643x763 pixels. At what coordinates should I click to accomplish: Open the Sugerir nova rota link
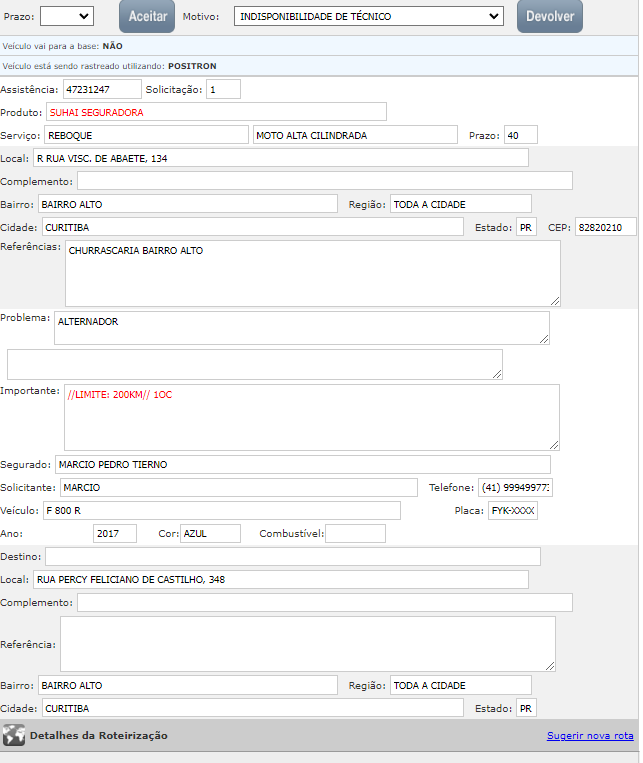click(x=590, y=736)
